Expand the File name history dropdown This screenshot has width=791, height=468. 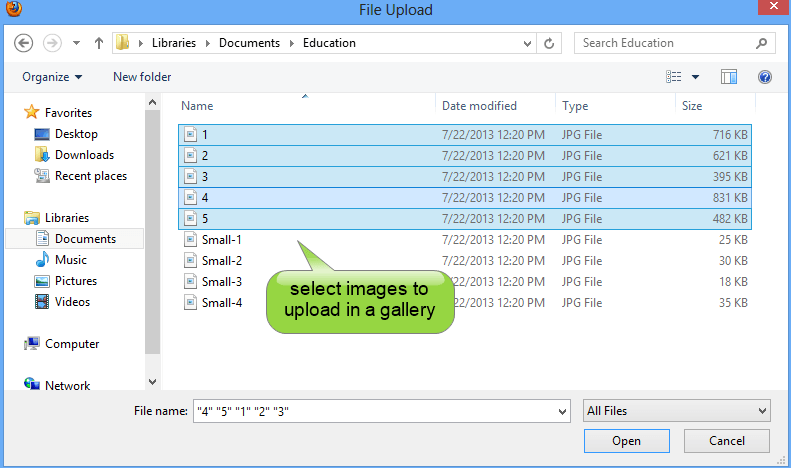561,411
